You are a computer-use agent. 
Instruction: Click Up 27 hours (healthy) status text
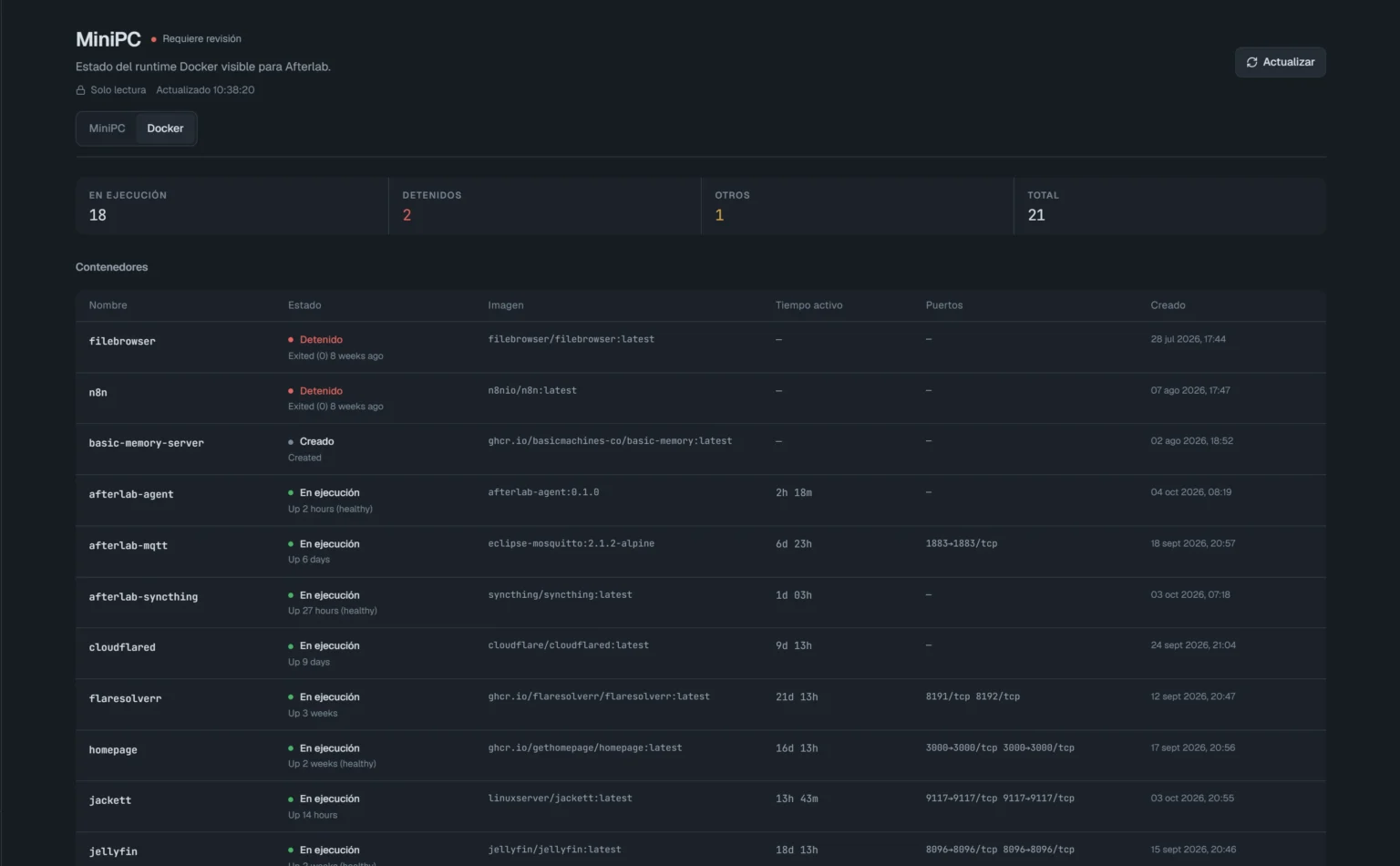(333, 612)
